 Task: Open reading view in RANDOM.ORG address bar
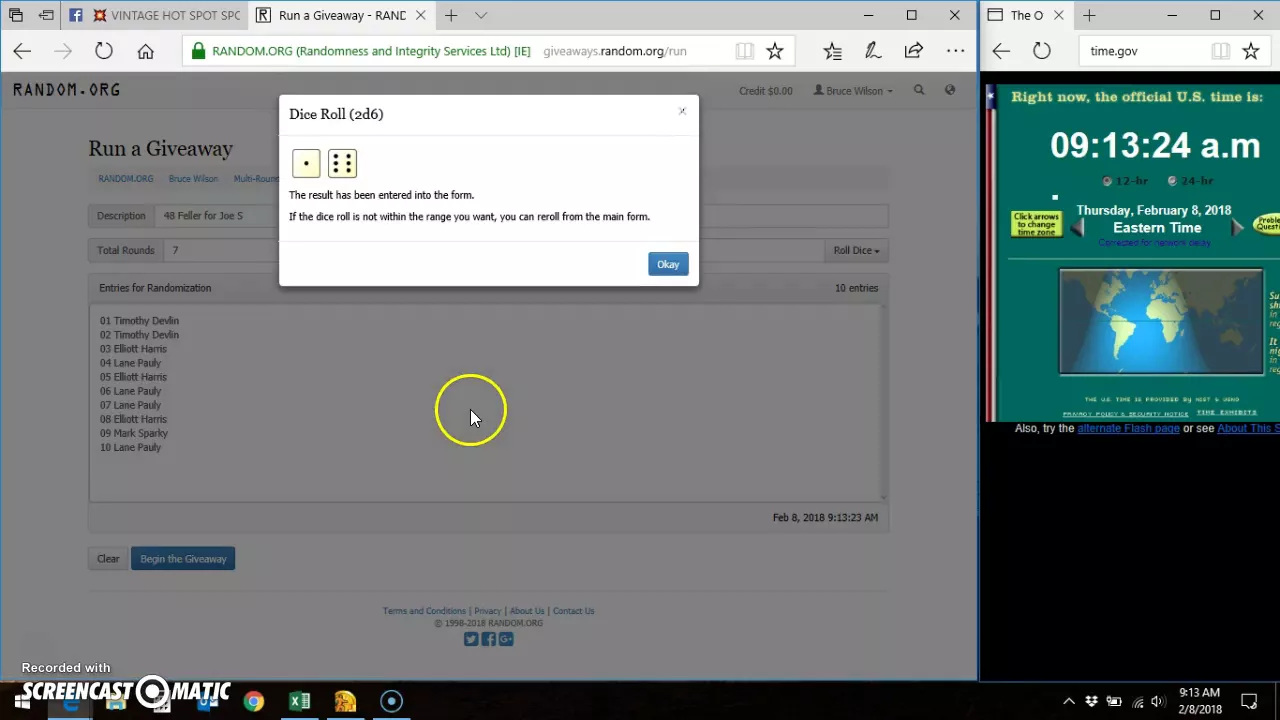click(744, 51)
